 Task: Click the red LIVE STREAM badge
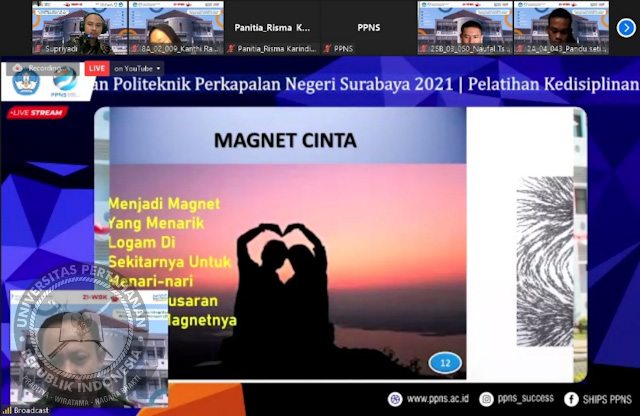37,113
